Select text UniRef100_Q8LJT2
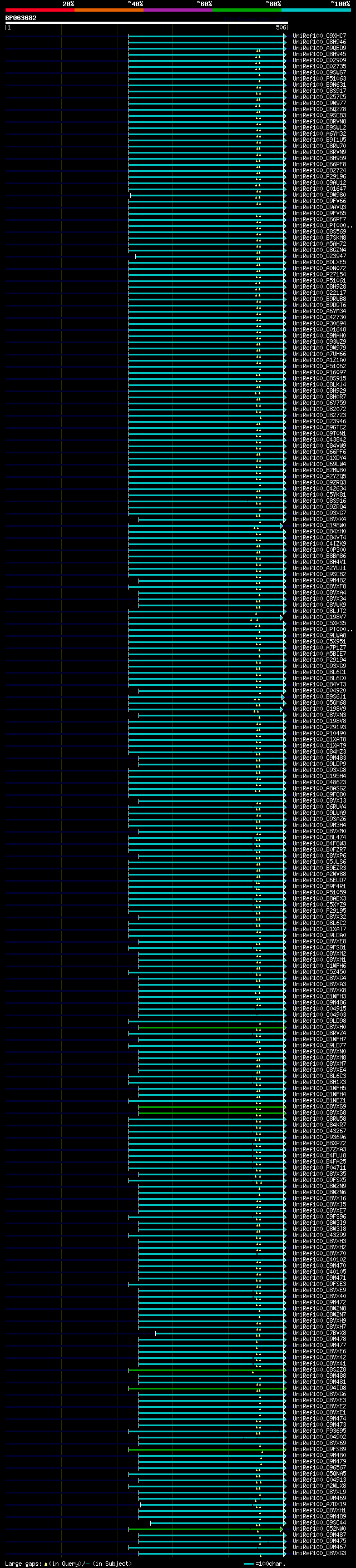The height and width of the screenshot is (1568, 356). 319,611
